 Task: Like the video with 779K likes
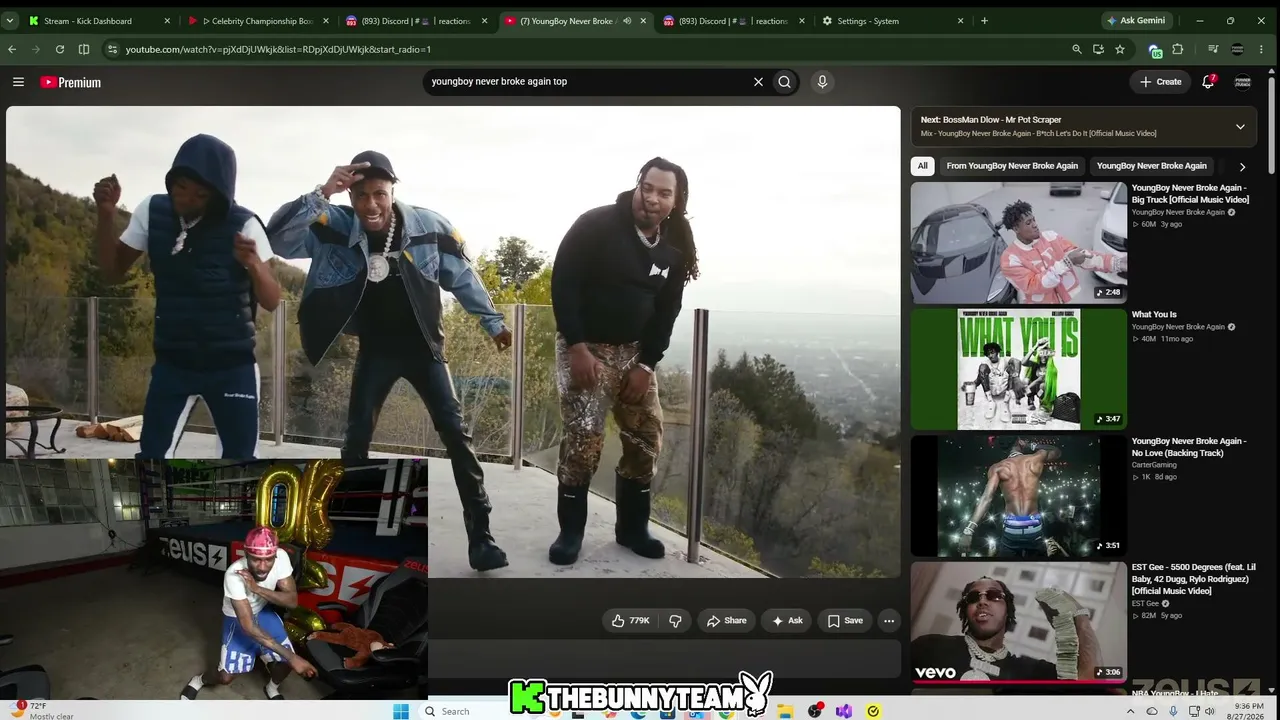click(x=631, y=621)
